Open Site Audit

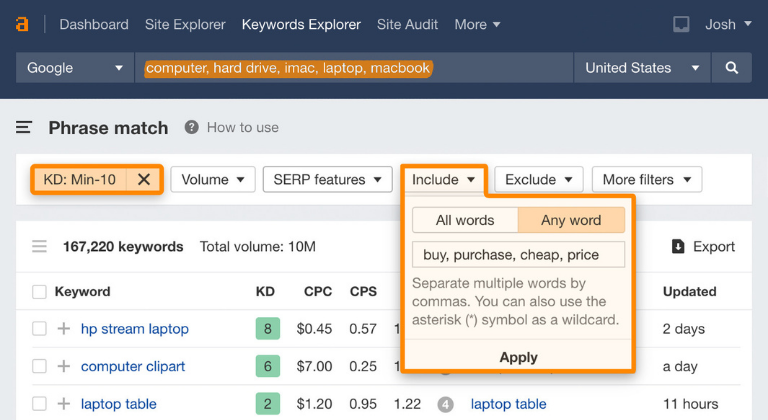tap(408, 24)
